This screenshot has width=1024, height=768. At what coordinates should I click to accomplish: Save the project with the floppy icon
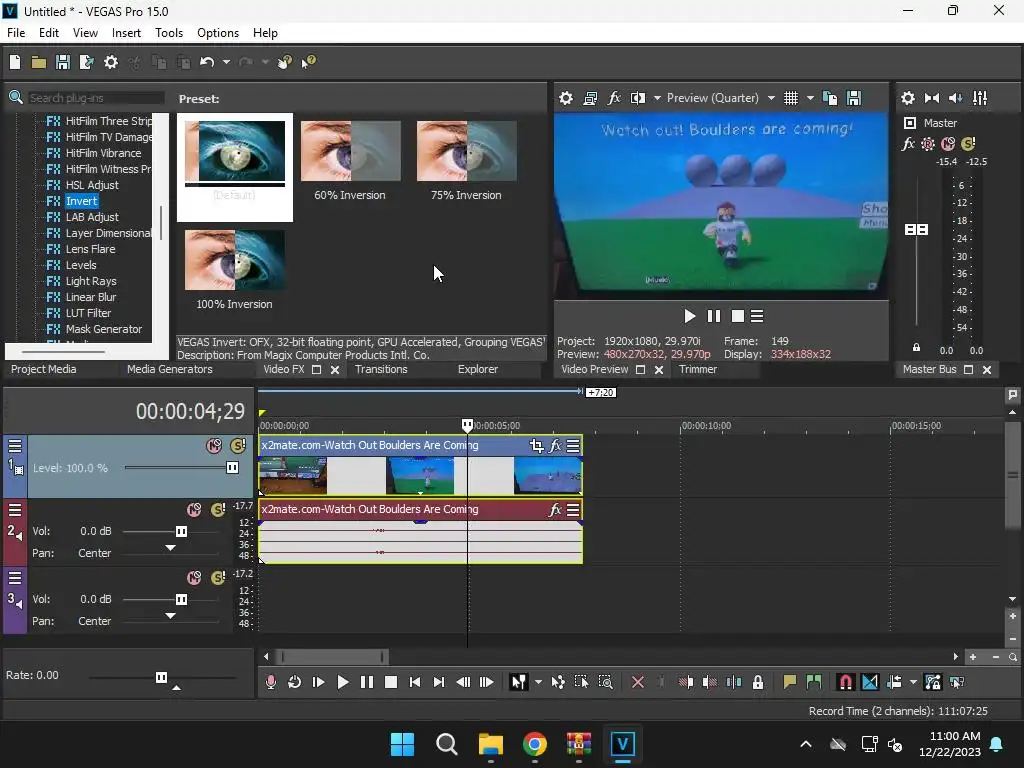(63, 62)
